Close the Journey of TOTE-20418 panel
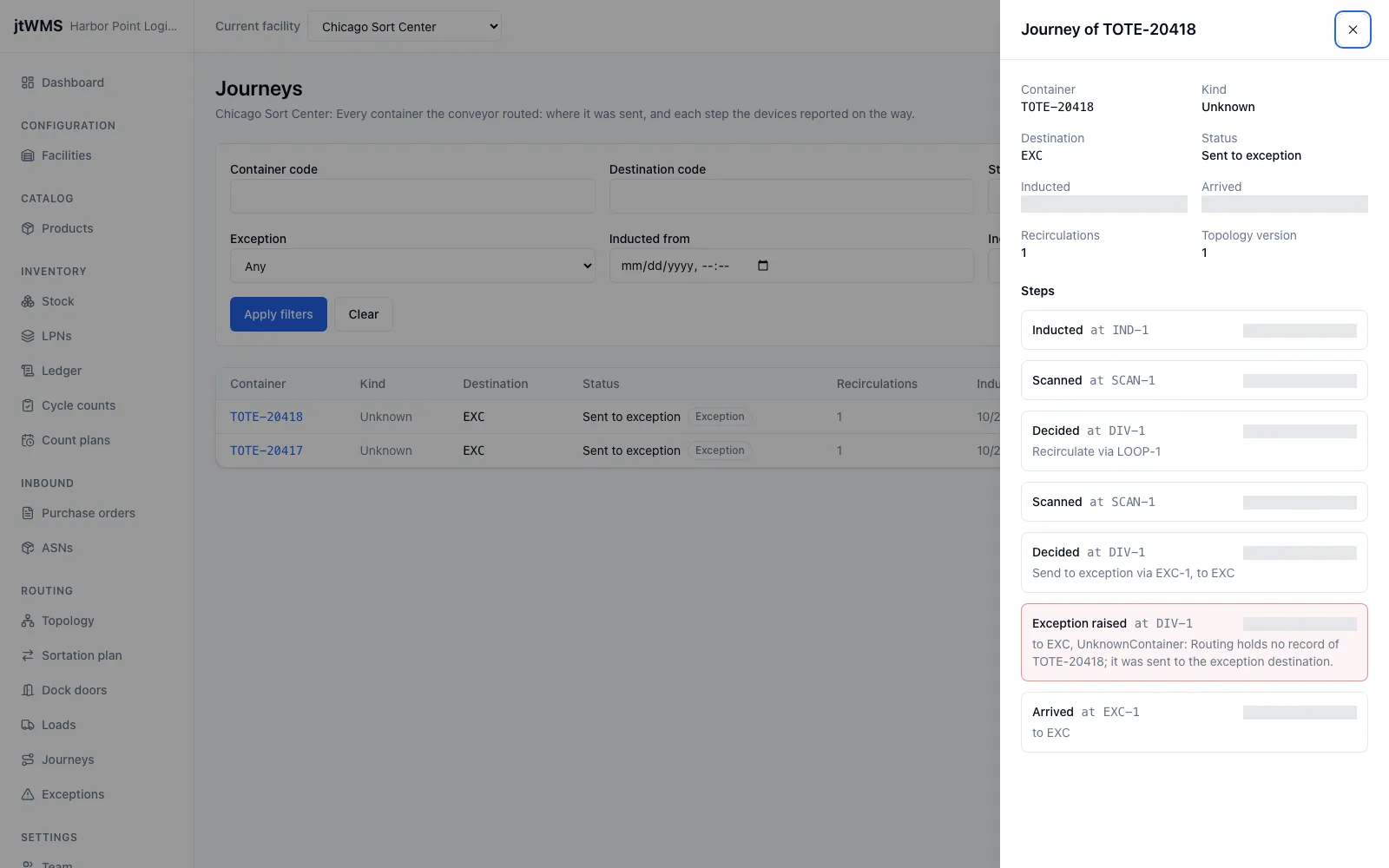Screen dimensions: 1389x868 tap(1353, 30)
